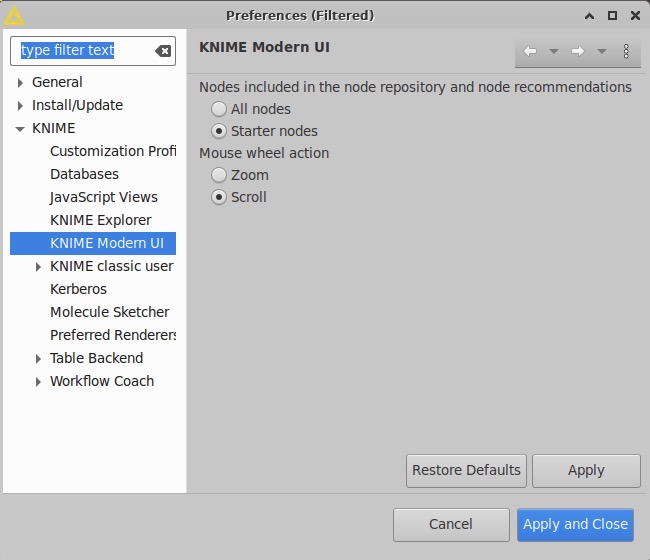This screenshot has width=650, height=560.
Task: Expand the Table Backend node
Action: pyautogui.click(x=38, y=359)
